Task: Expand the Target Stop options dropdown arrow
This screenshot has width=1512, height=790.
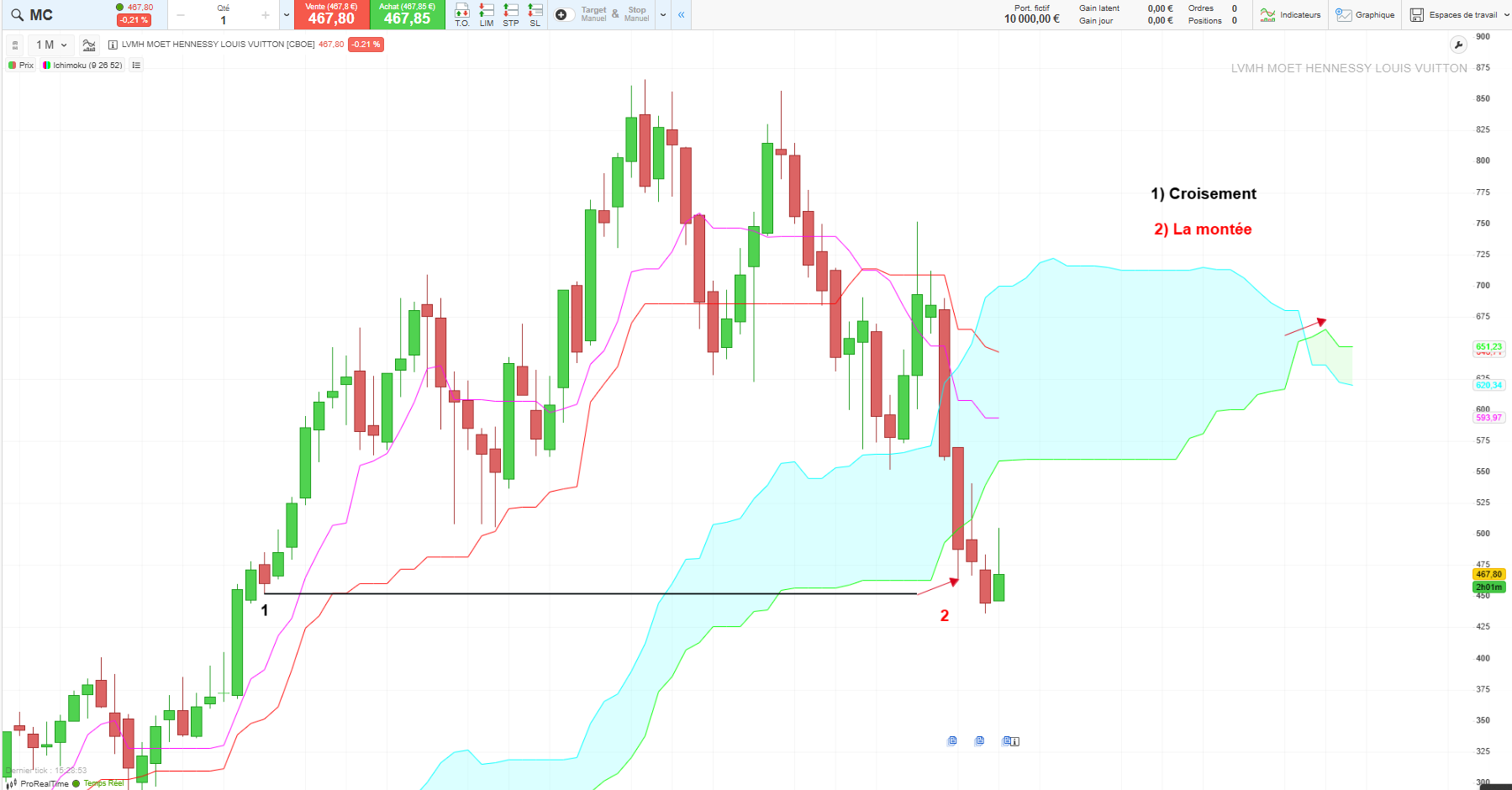Action: [663, 14]
